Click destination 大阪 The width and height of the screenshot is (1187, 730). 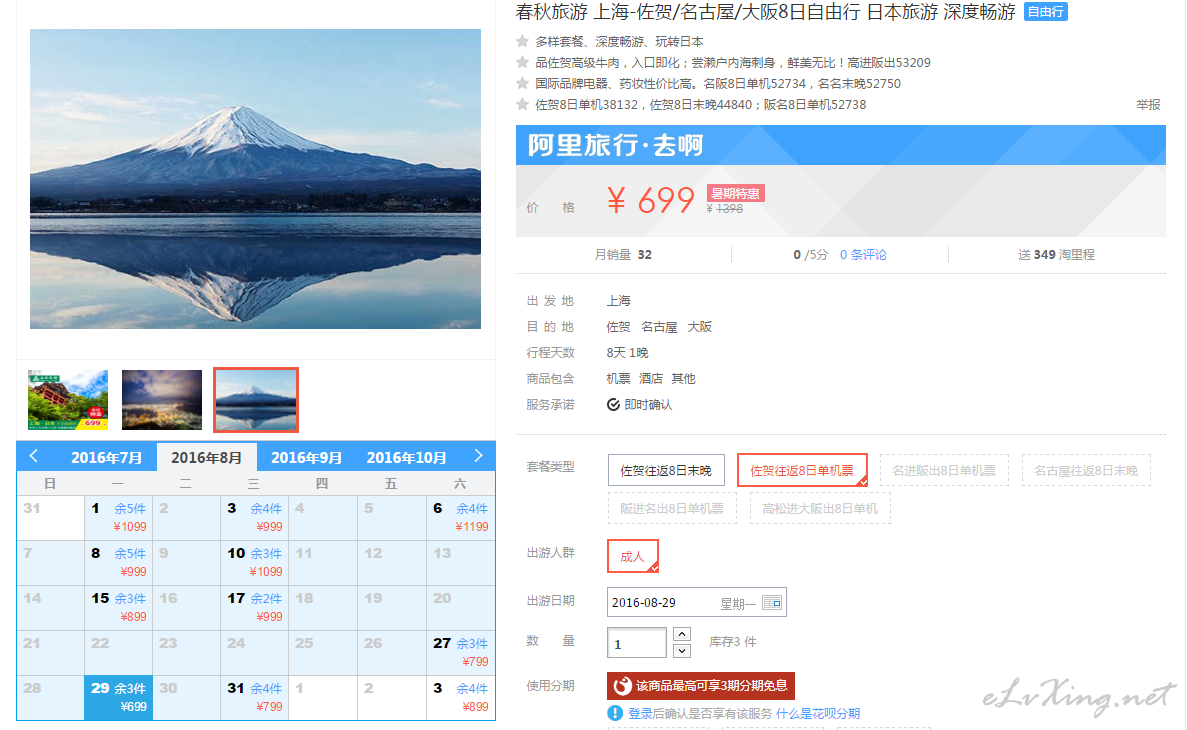pos(699,326)
